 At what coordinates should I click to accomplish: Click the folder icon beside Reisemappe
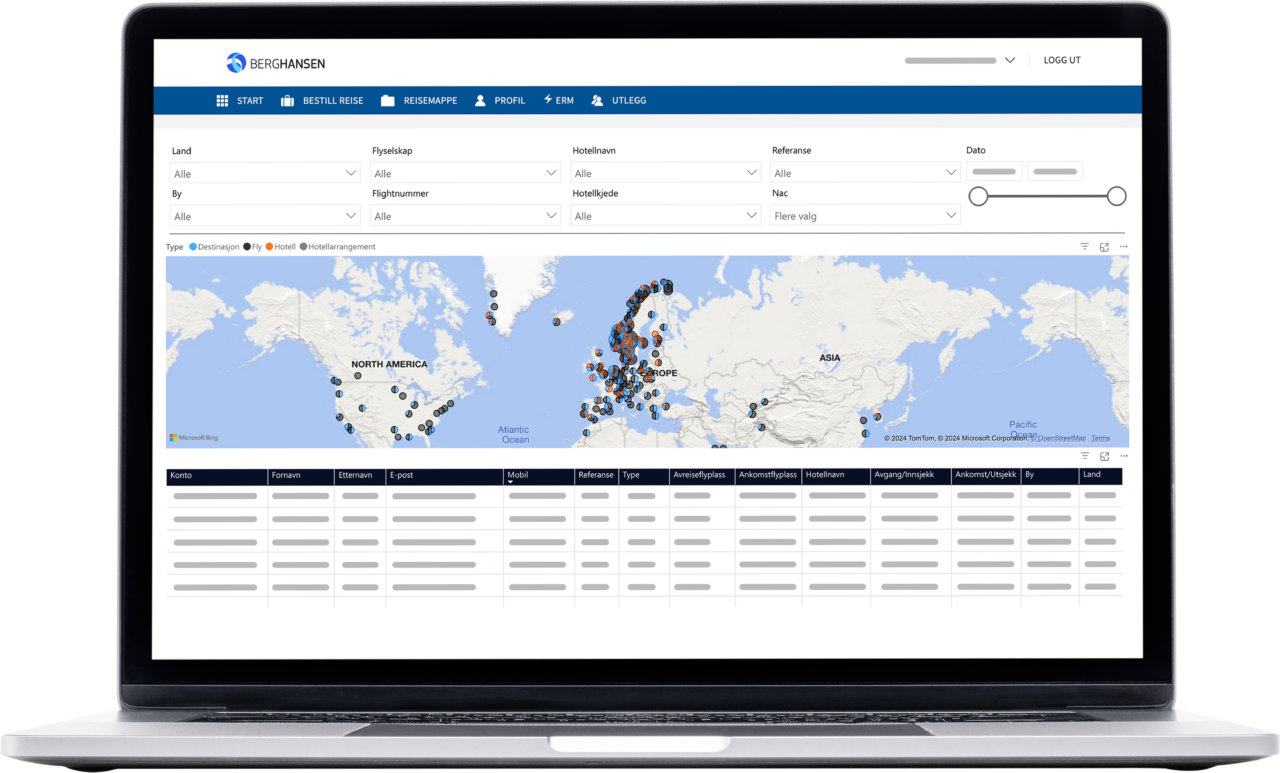[387, 101]
